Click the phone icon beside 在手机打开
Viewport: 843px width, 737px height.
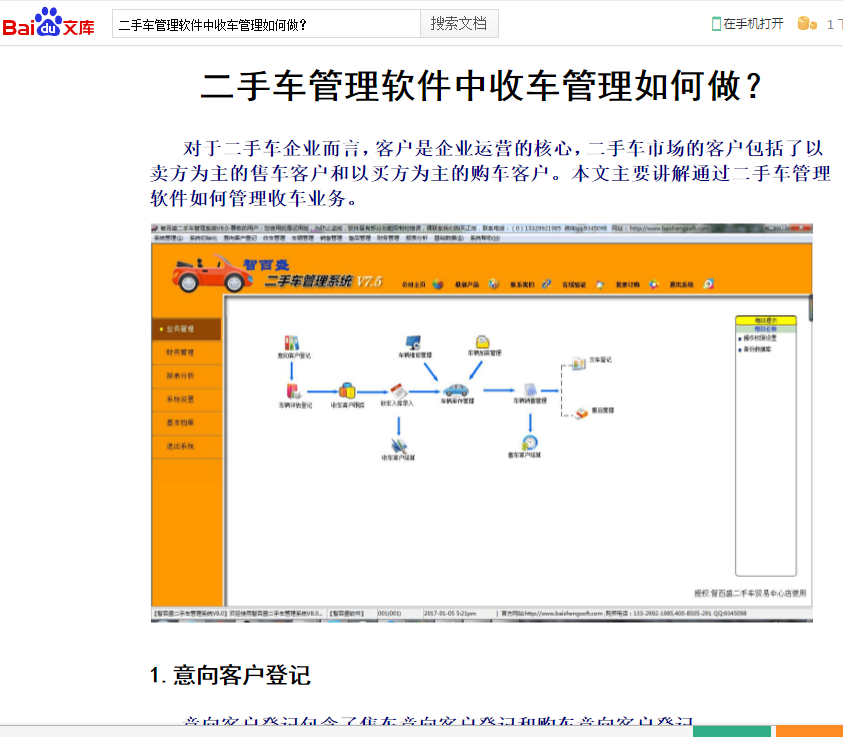(716, 24)
